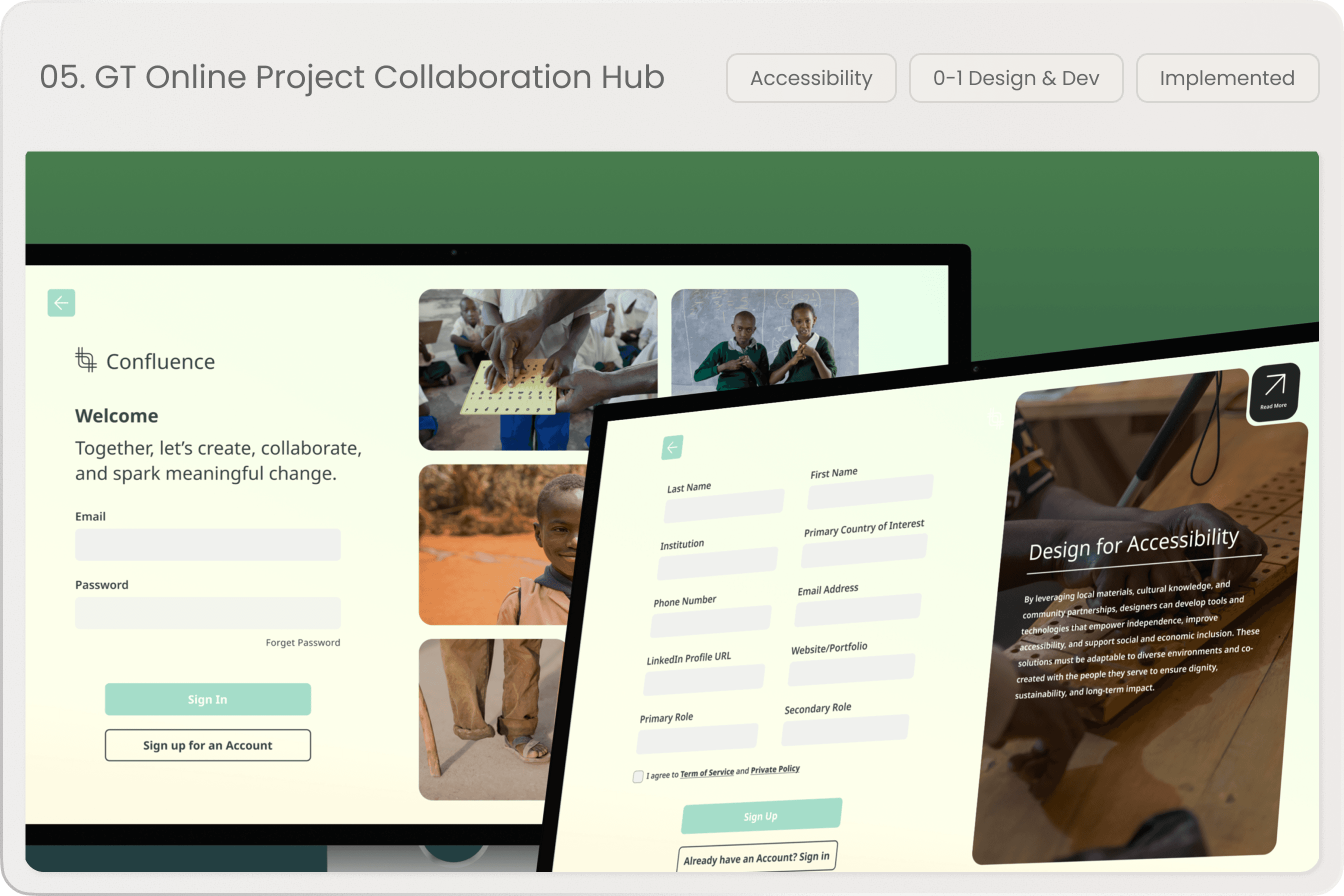Click the Welcome heading
Image resolution: width=1344 pixels, height=896 pixels.
point(116,416)
